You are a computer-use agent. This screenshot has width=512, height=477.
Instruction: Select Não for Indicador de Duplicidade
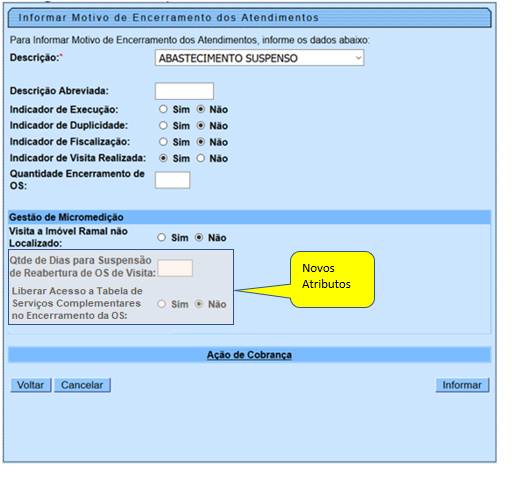[201, 126]
